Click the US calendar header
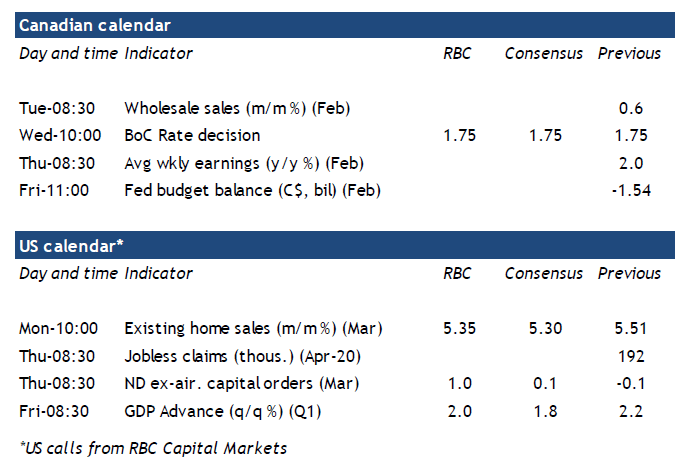 (x=69, y=245)
